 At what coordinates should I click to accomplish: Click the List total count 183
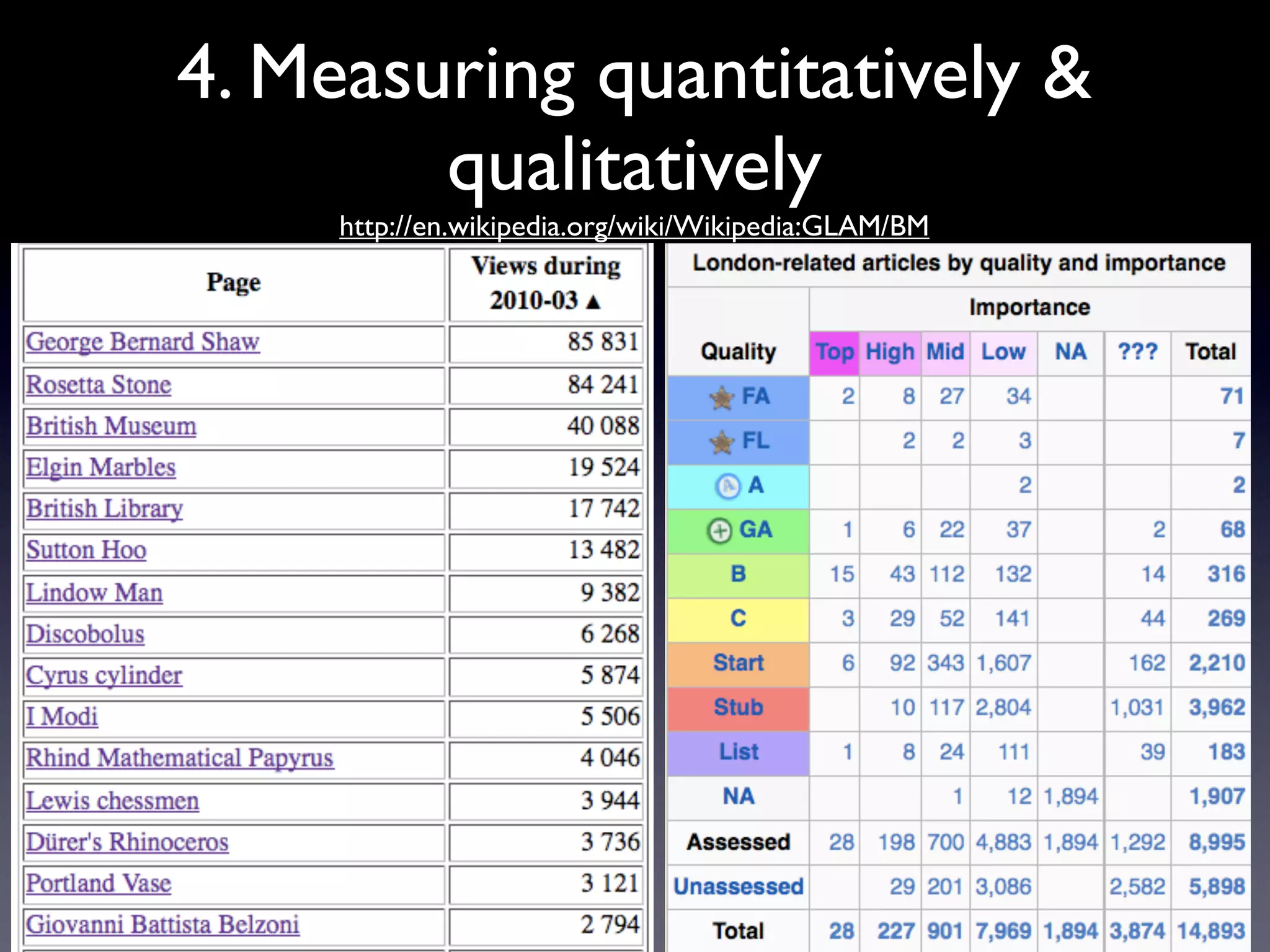[1227, 752]
